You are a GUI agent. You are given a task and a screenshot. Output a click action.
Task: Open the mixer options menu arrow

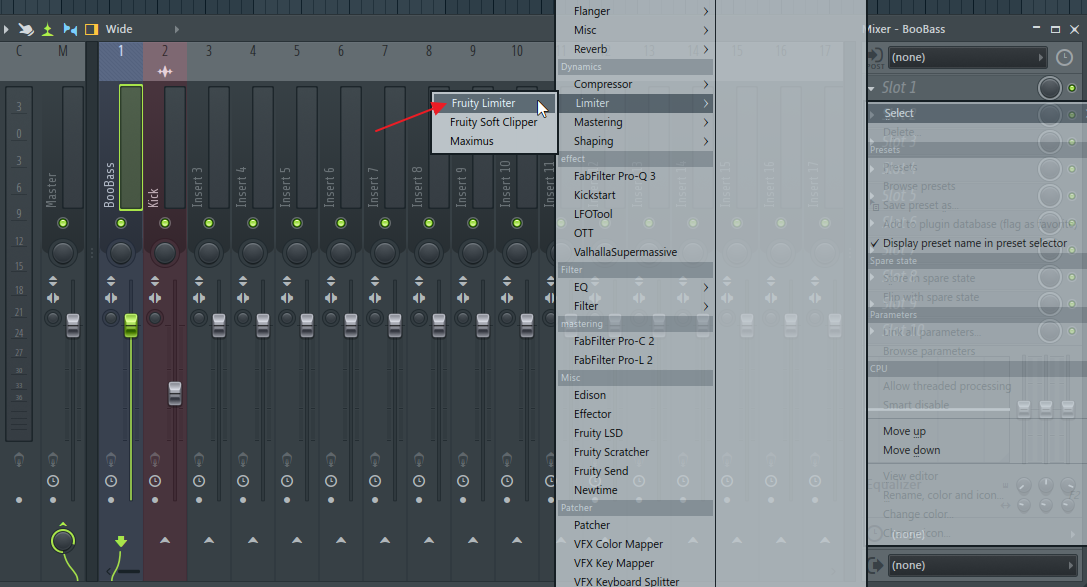6,29
